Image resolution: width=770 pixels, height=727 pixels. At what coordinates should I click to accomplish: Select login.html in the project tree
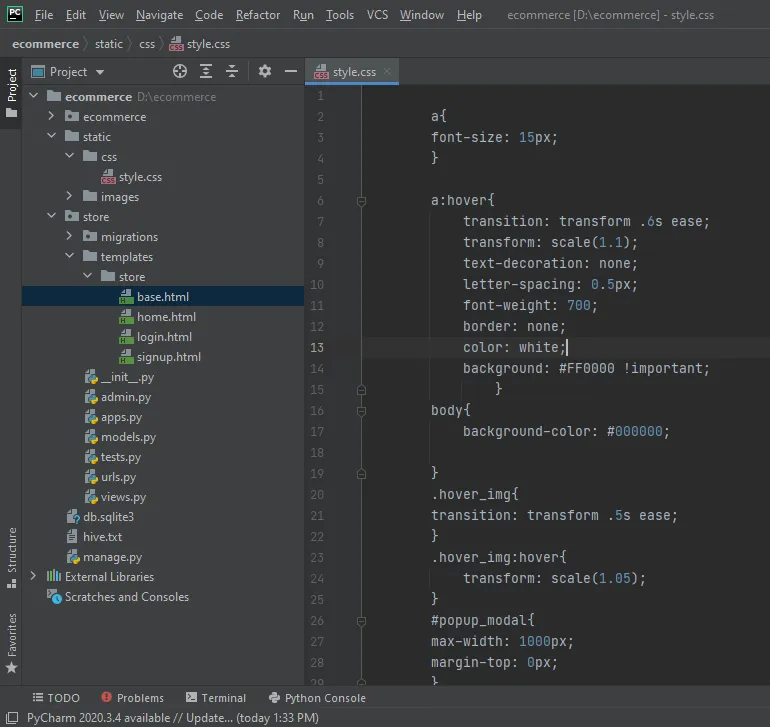click(x=164, y=337)
